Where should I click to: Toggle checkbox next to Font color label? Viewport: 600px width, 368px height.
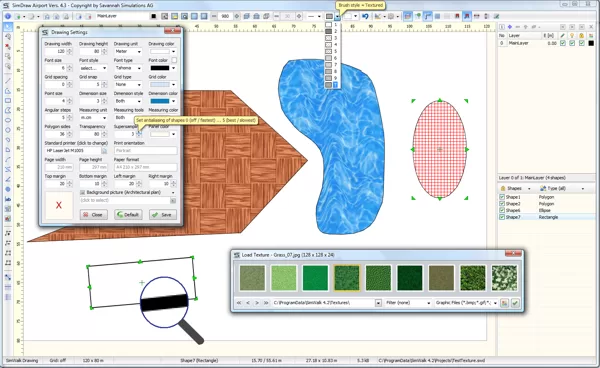pyautogui.click(x=174, y=60)
